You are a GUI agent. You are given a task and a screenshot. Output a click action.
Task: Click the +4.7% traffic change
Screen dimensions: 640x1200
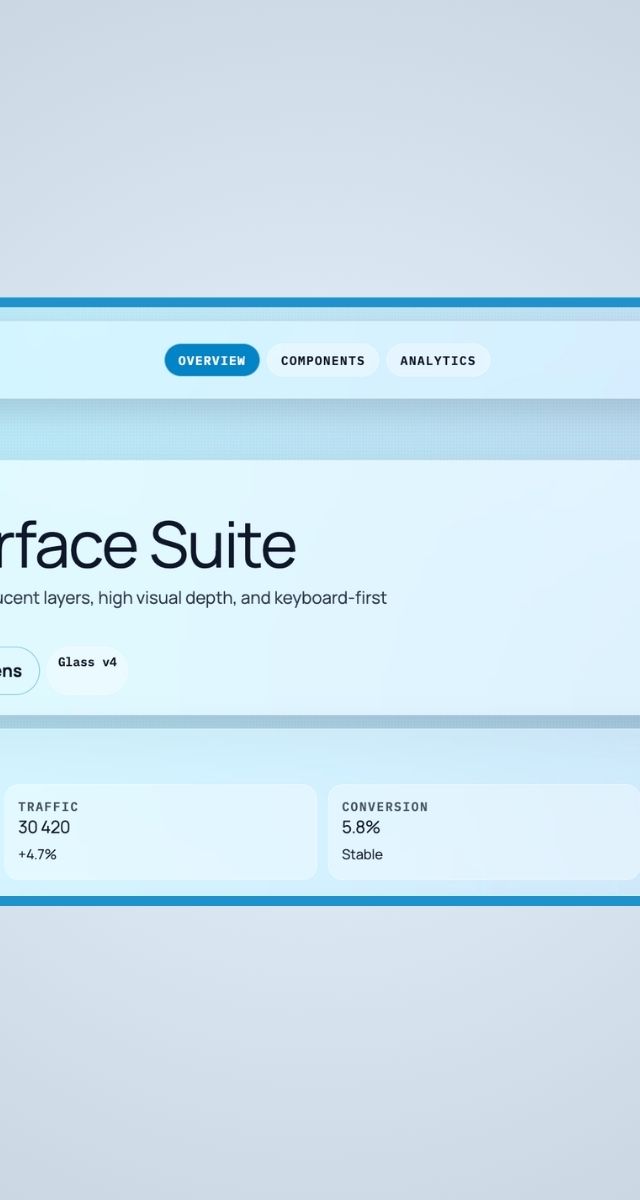(37, 854)
